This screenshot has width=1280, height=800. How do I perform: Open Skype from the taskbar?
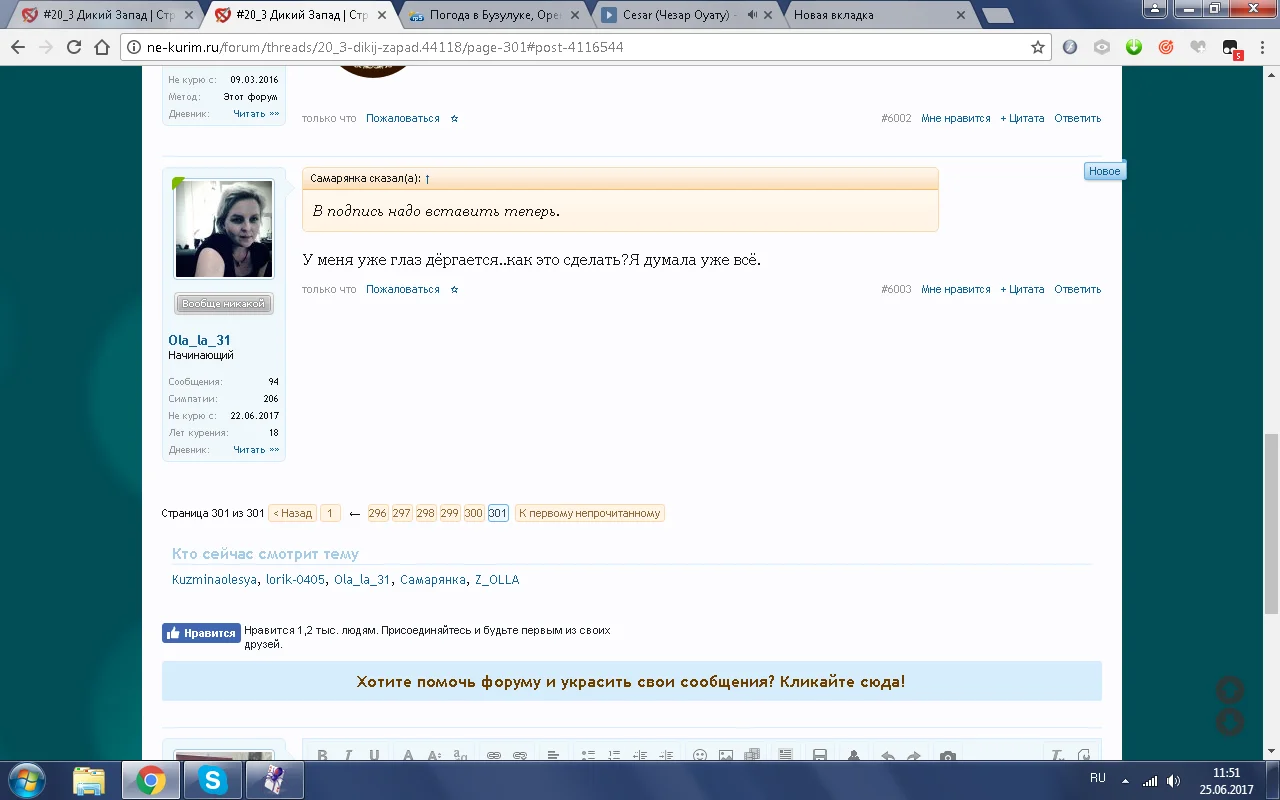pyautogui.click(x=213, y=780)
